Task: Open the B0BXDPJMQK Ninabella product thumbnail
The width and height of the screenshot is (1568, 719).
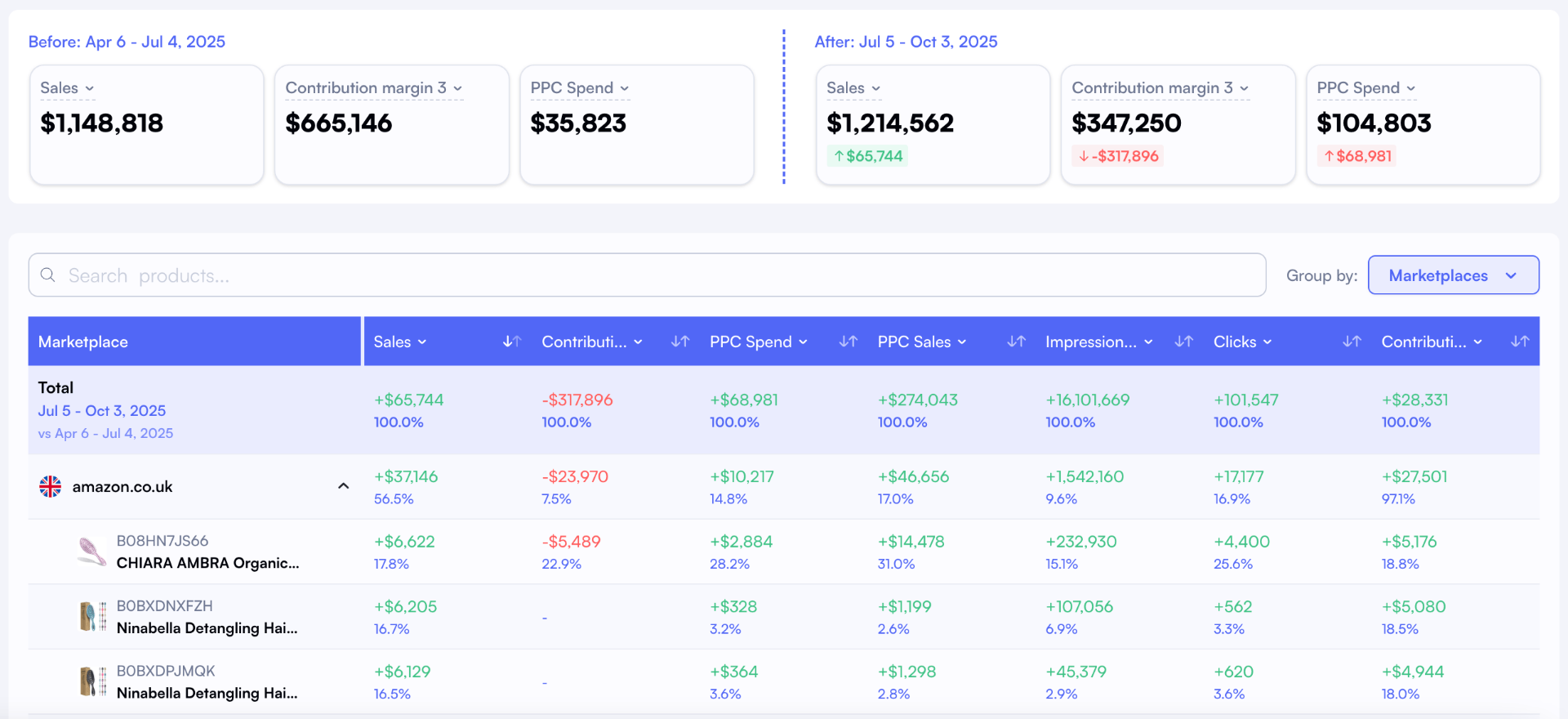Action: click(92, 681)
